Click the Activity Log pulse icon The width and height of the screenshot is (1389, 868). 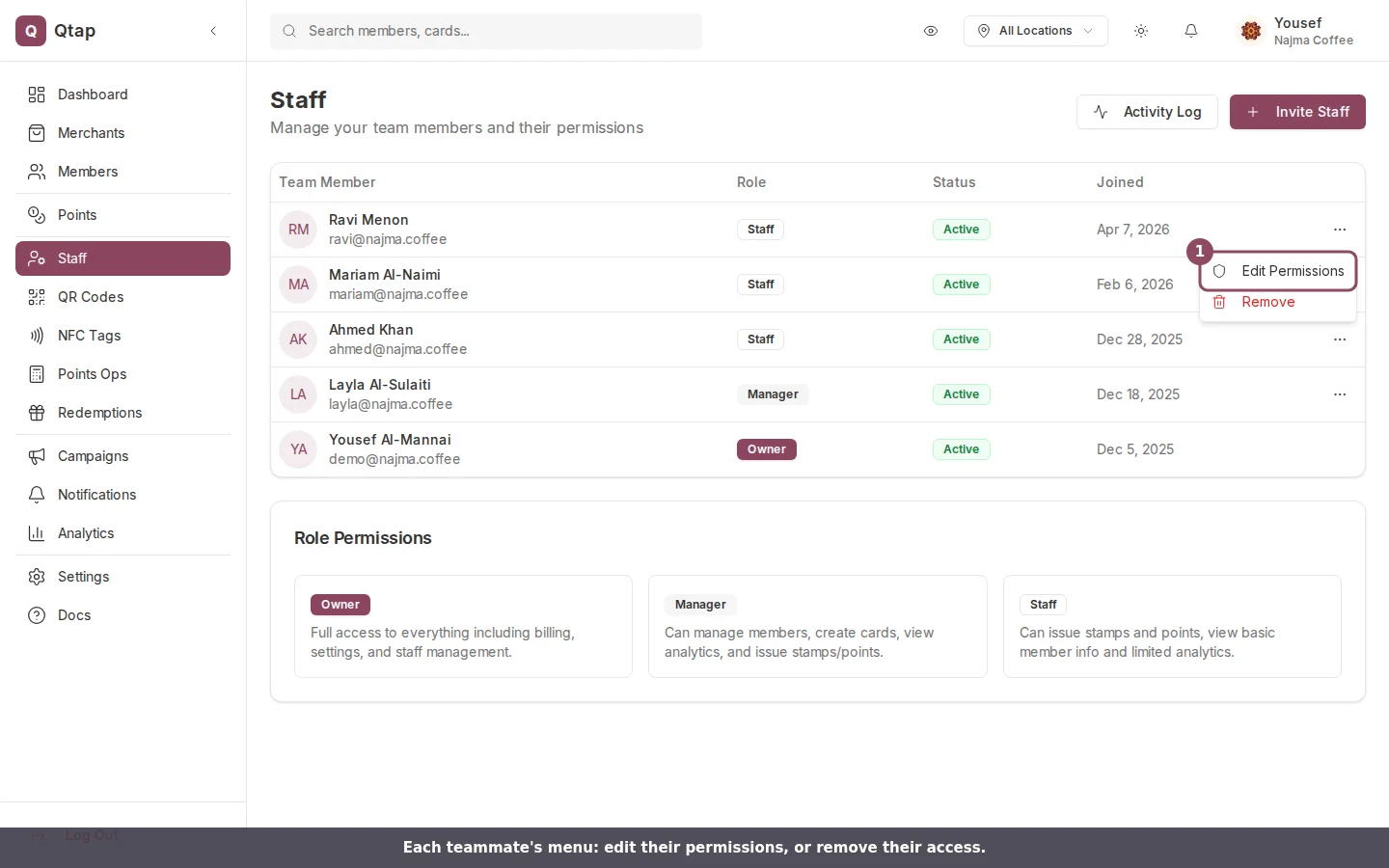coord(1101,112)
